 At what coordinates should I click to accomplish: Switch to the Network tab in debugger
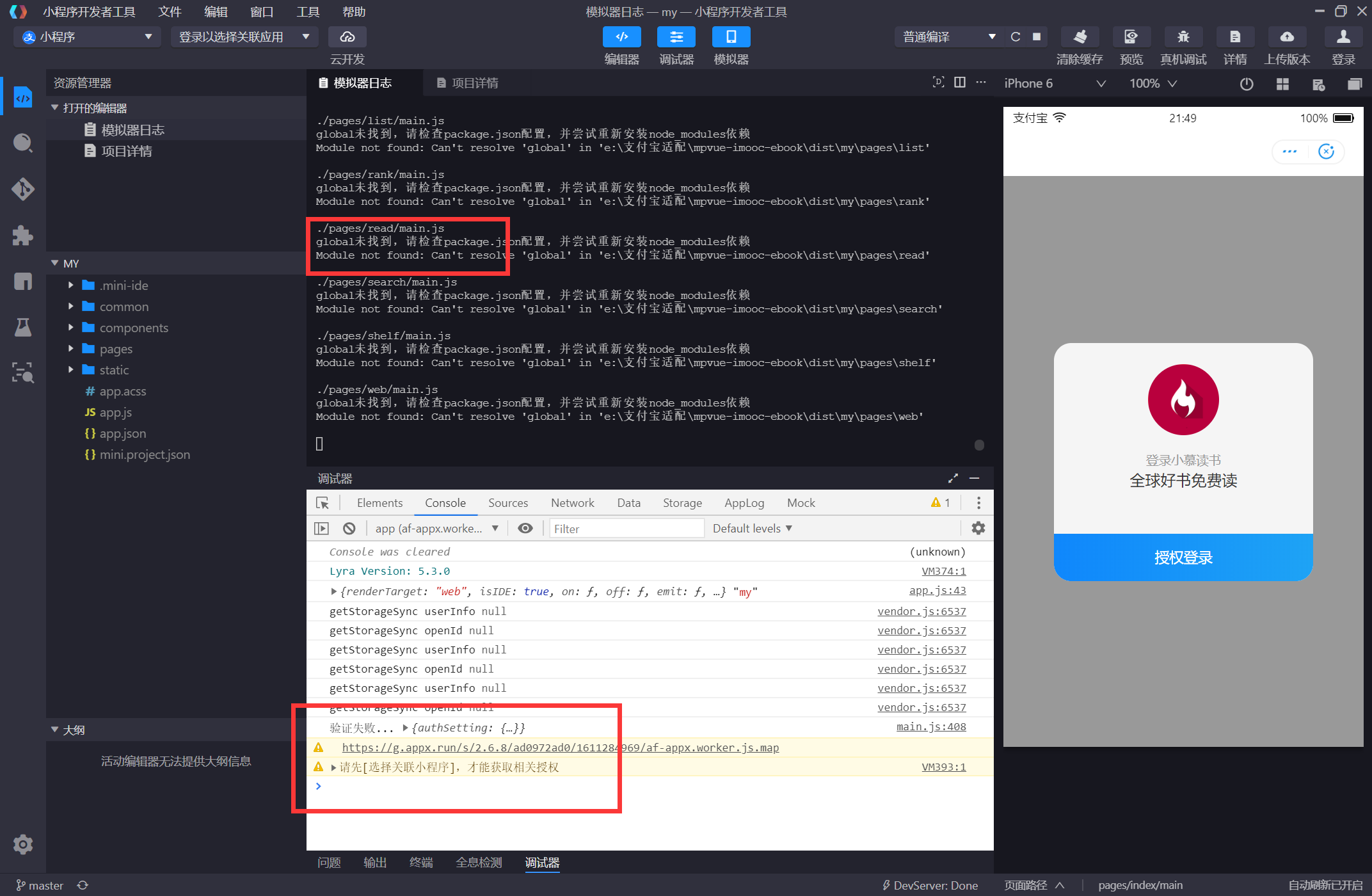(x=572, y=503)
